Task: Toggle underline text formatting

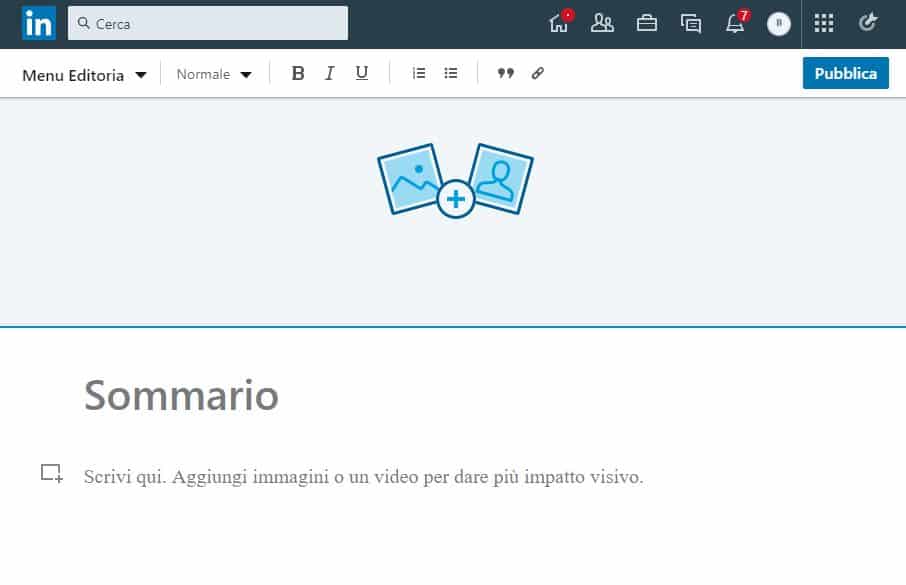Action: tap(362, 73)
